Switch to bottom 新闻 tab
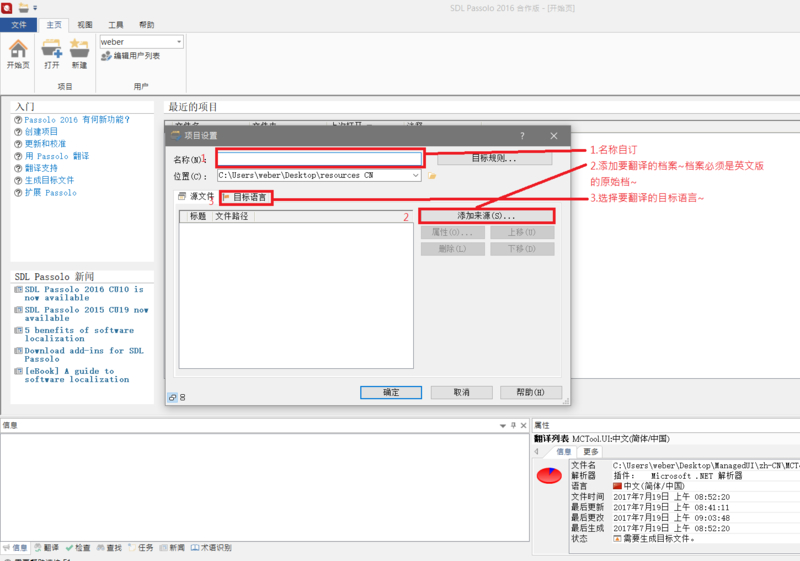Screen dimensions: 800x561 point(172,548)
